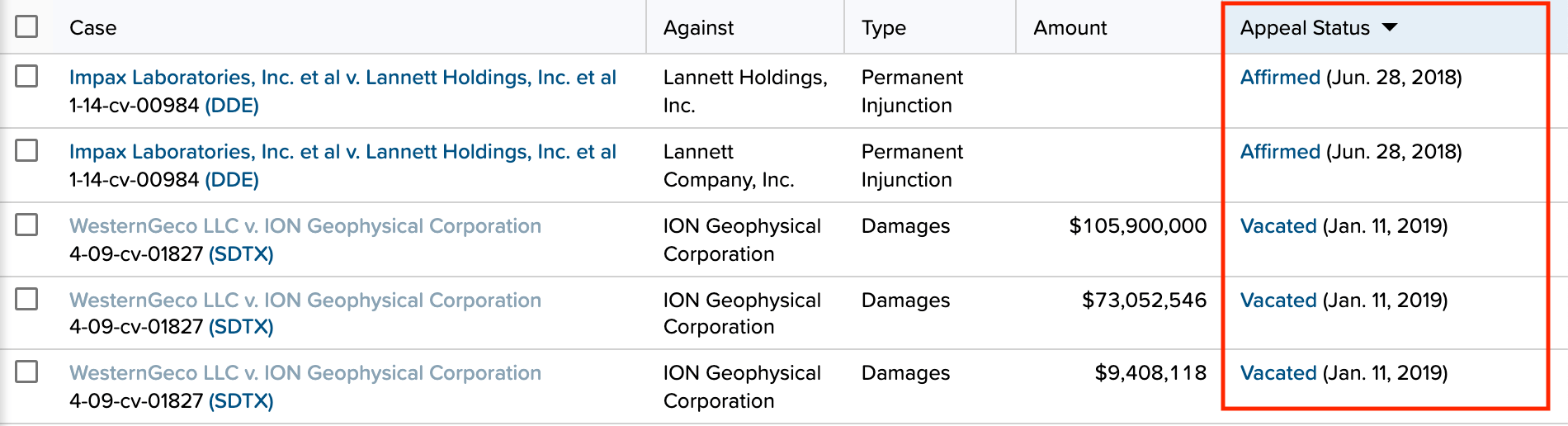The width and height of the screenshot is (1568, 426).
Task: Open the second Affirmed appeal status link
Action: (x=1280, y=152)
